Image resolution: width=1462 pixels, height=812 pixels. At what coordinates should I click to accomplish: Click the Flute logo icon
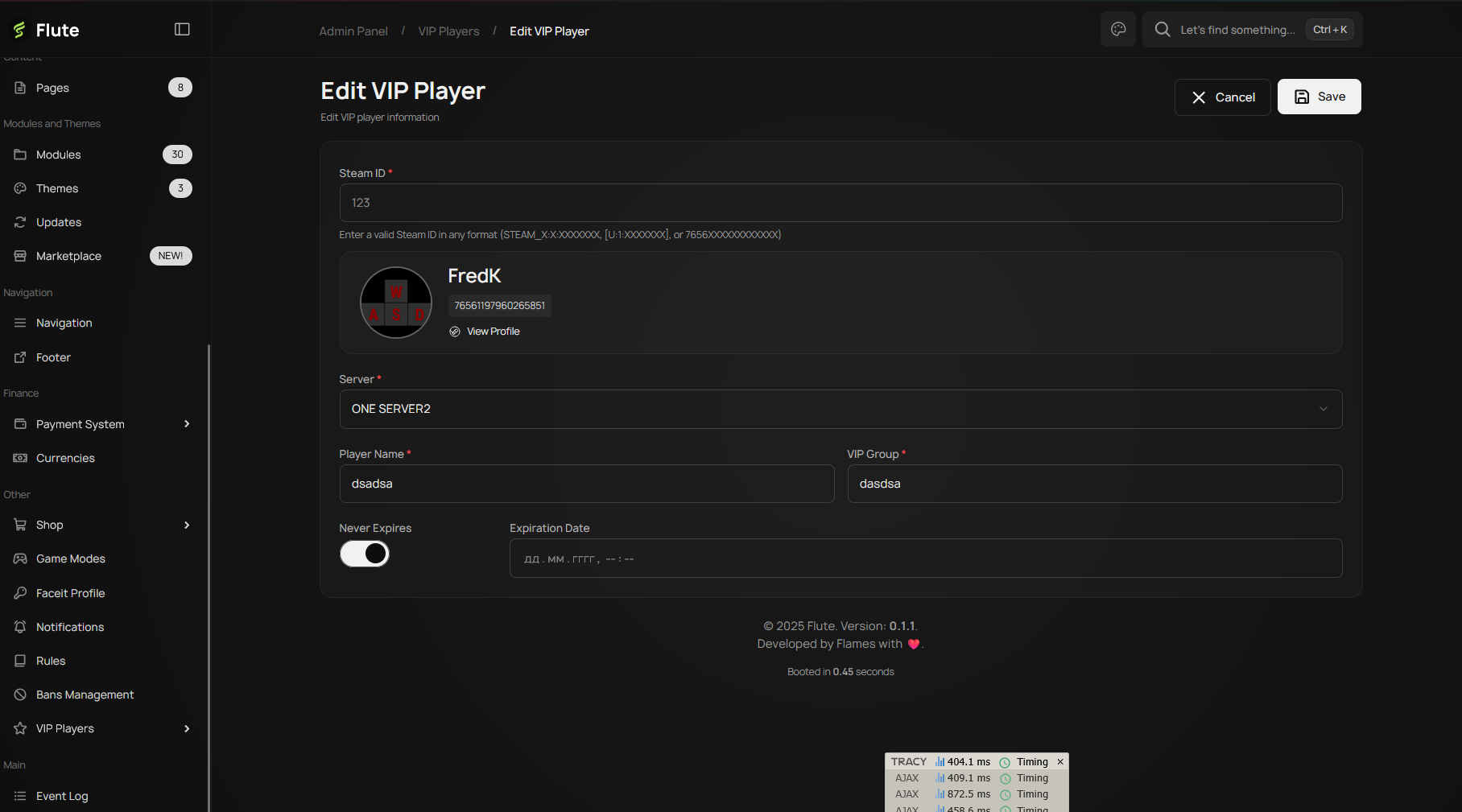pyautogui.click(x=18, y=30)
